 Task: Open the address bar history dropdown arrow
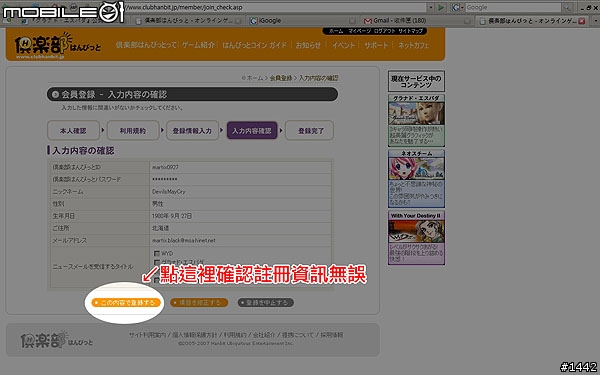(431, 7)
